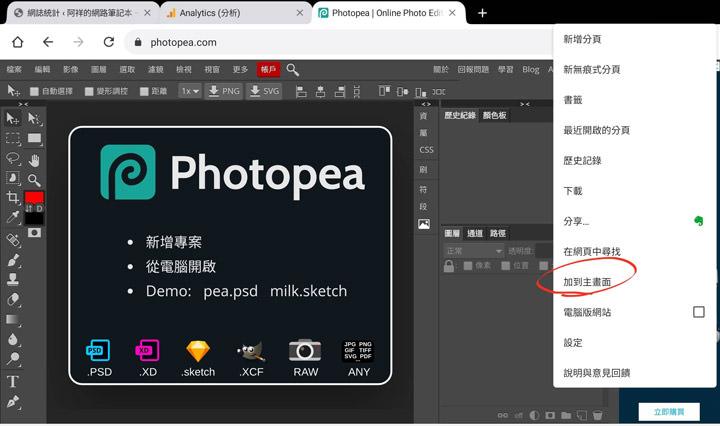720x426 pixels.
Task: Click the layer mask icon in layers panel
Action: (x=550, y=415)
